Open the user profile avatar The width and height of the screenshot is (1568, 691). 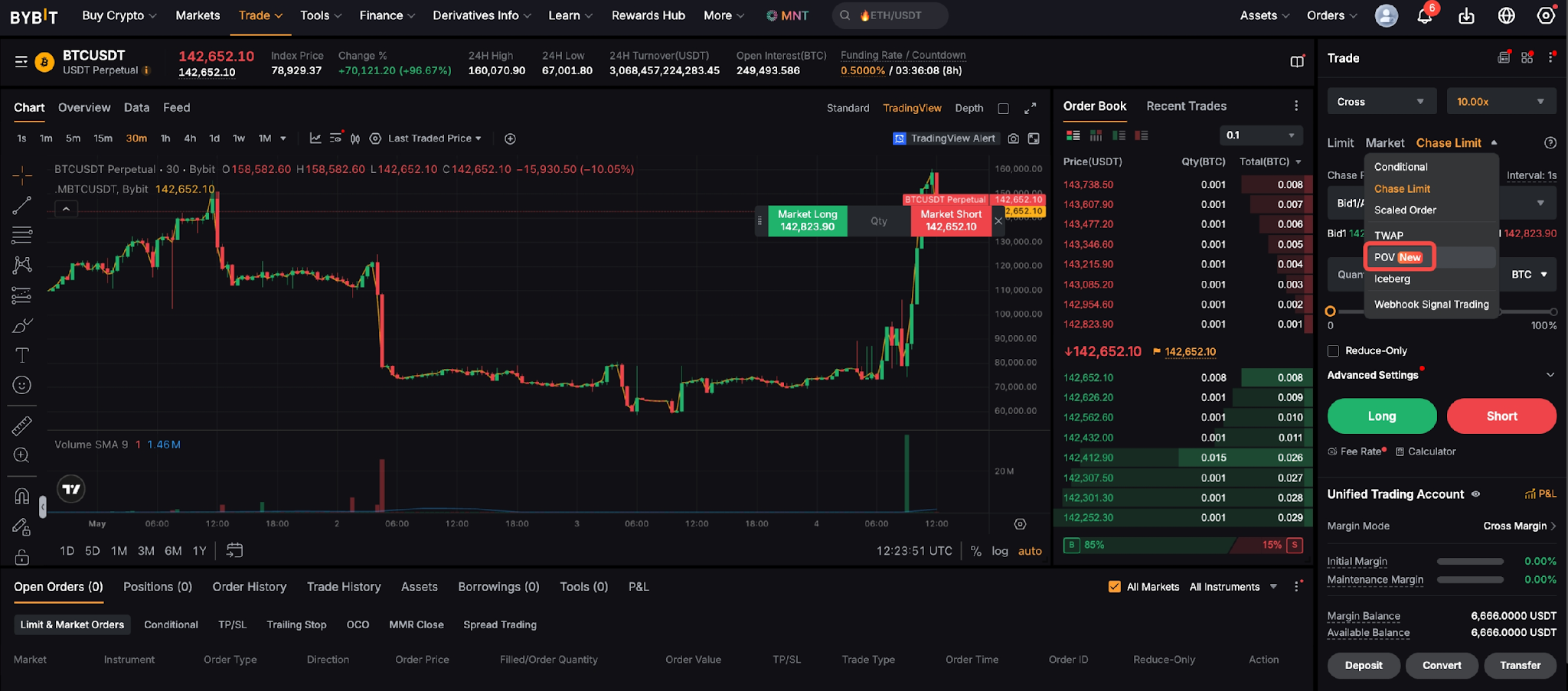pyautogui.click(x=1387, y=15)
